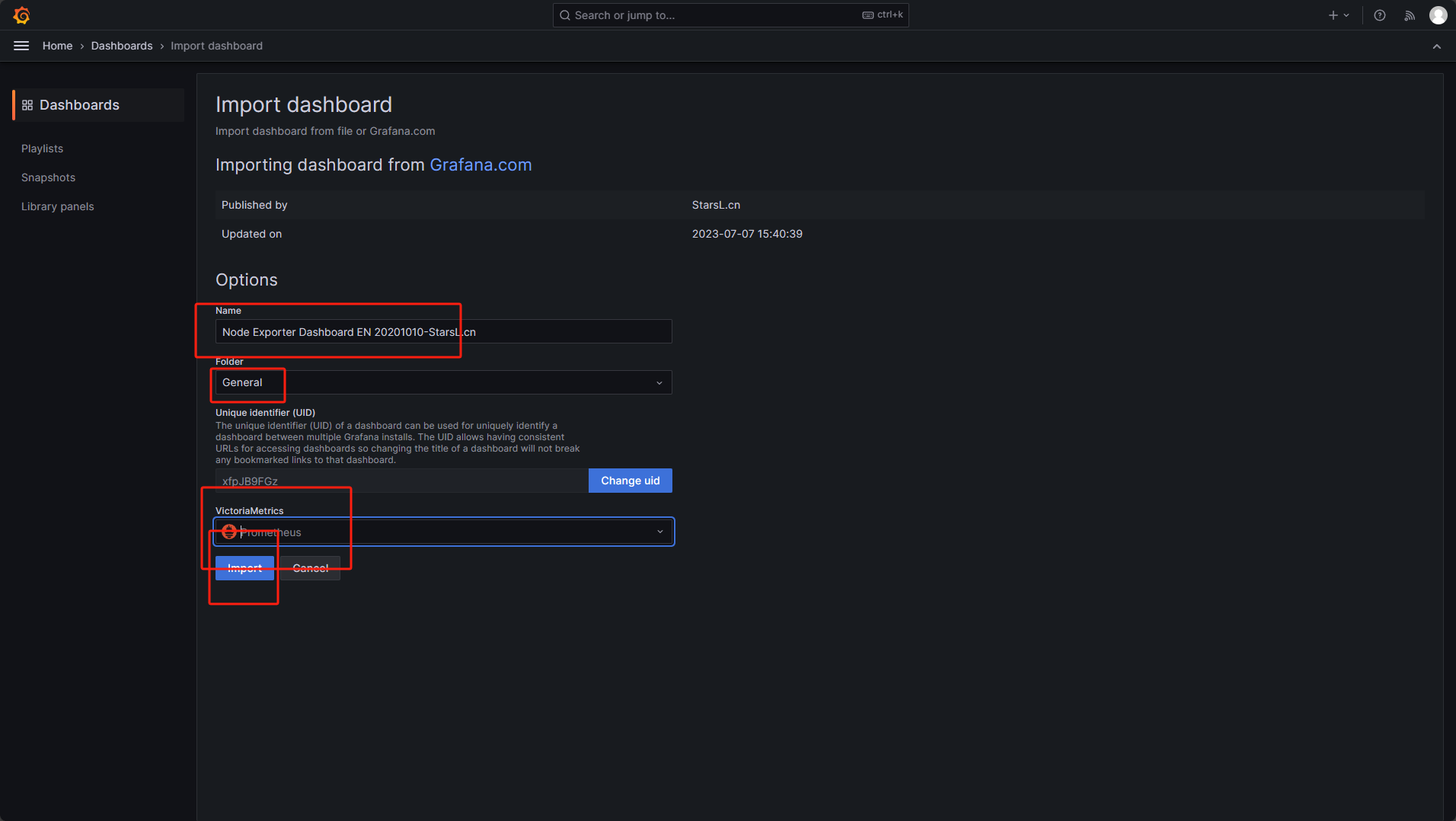The image size is (1456, 821).
Task: Click the Updated on label
Action: coord(251,234)
